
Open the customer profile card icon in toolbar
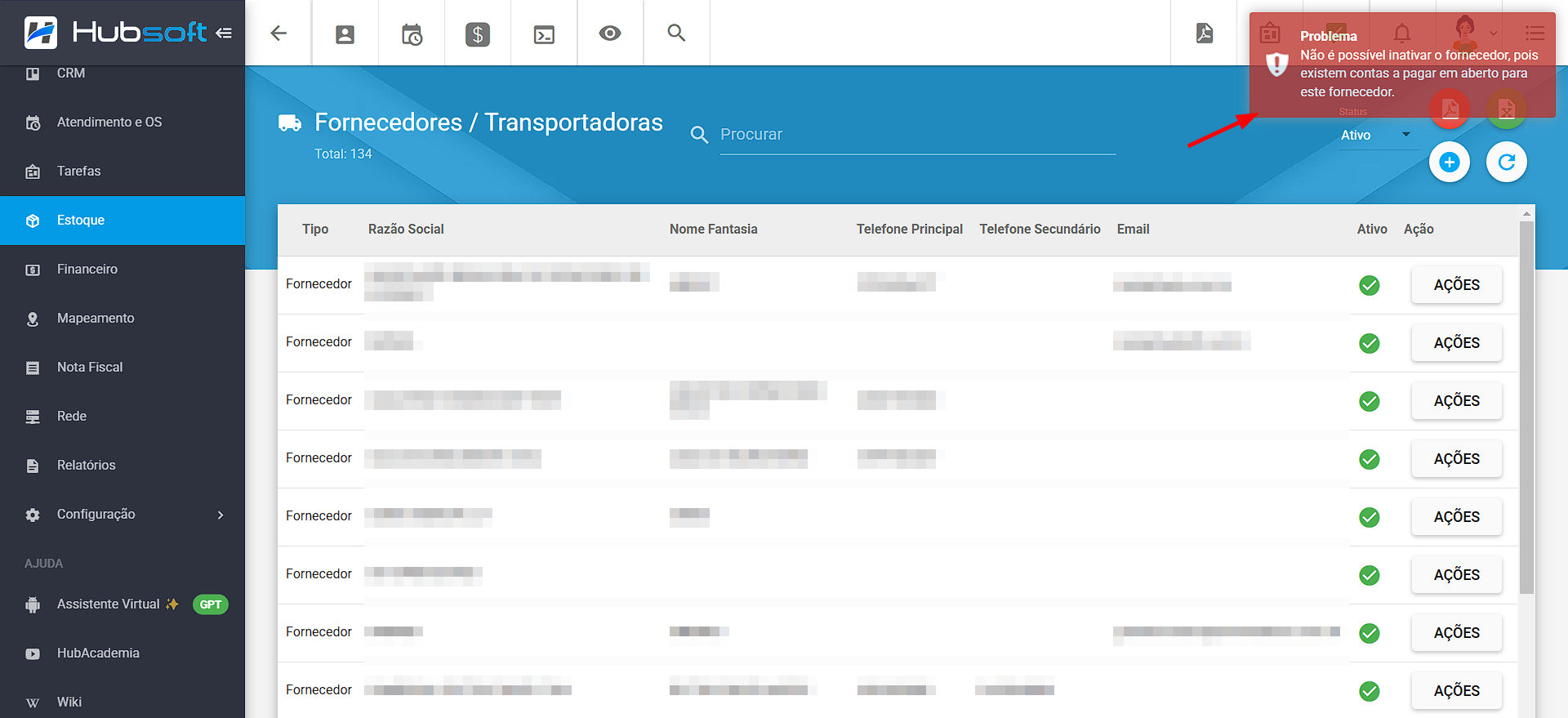tap(345, 33)
